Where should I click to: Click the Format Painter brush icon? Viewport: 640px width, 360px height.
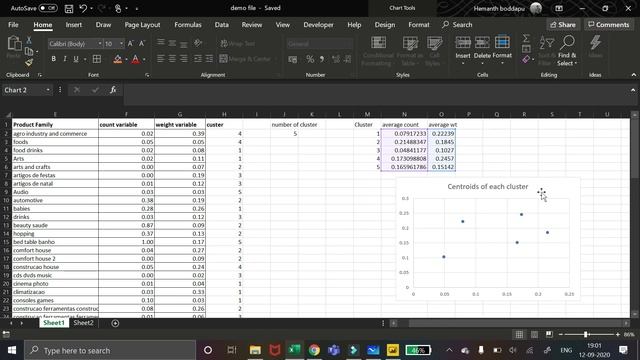click(29, 62)
